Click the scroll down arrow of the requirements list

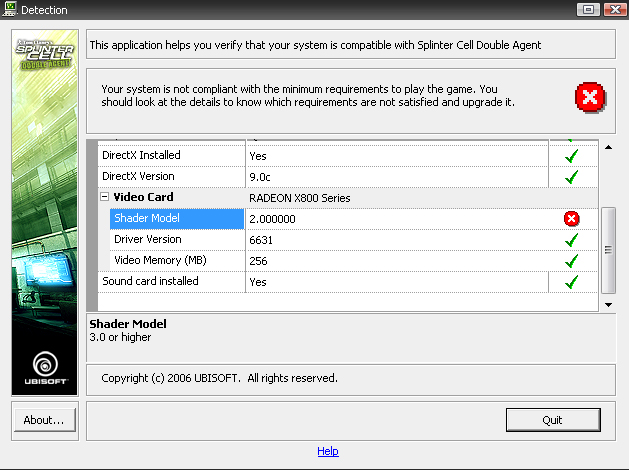click(x=609, y=305)
